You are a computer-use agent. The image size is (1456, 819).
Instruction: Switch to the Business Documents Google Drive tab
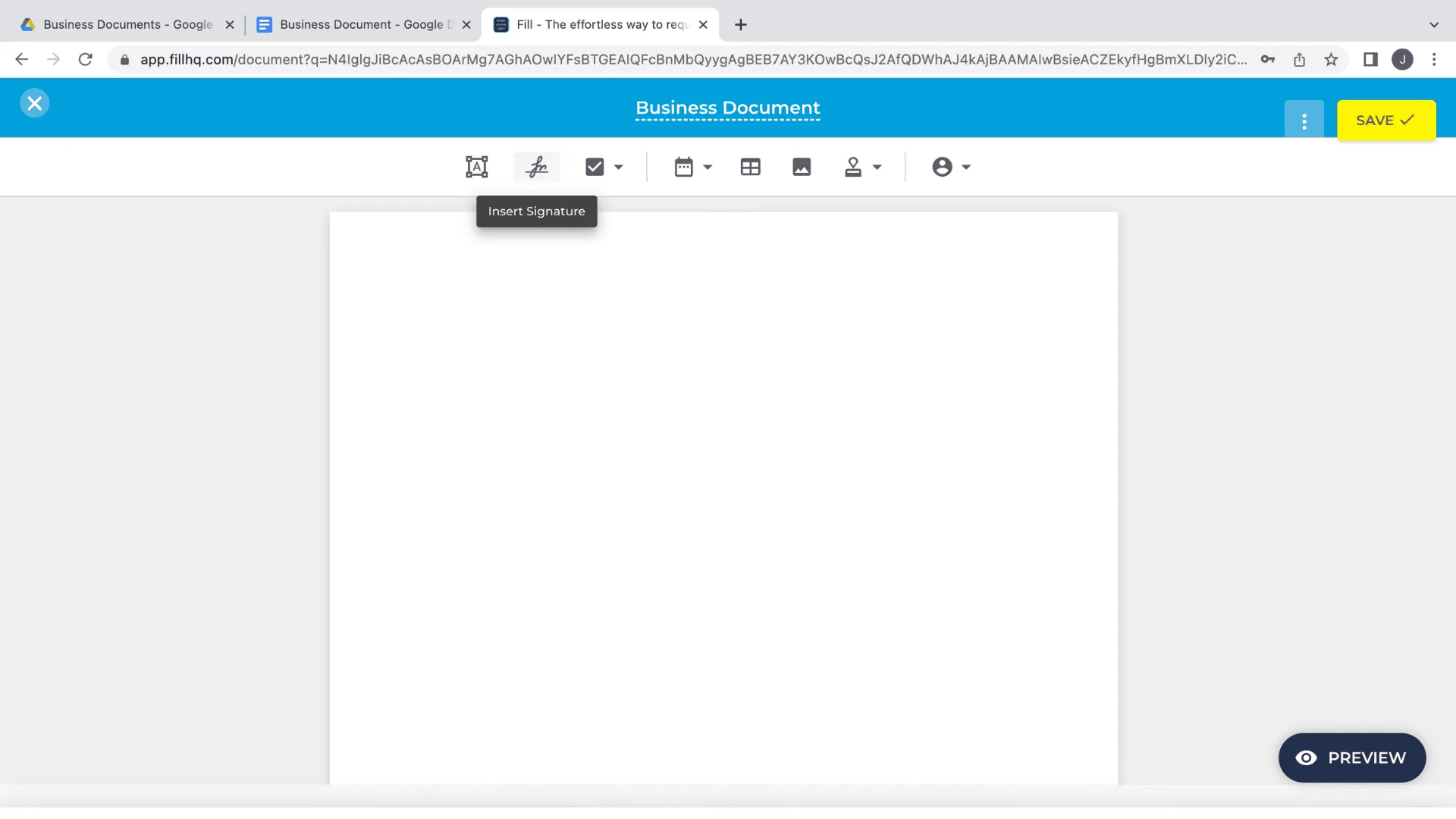pos(127,24)
